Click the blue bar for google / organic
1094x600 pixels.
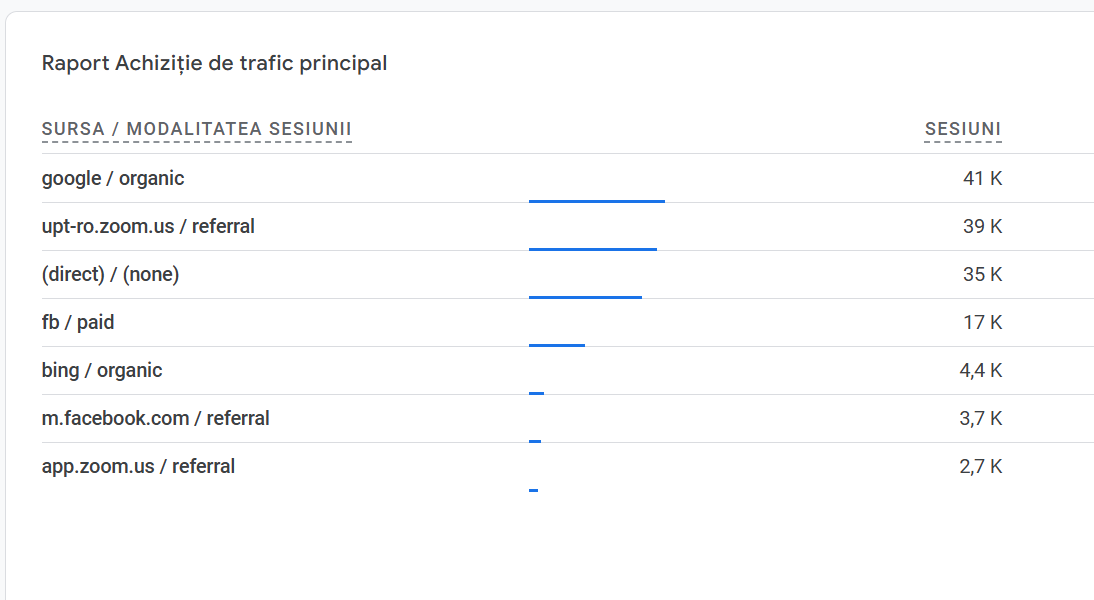point(596,201)
